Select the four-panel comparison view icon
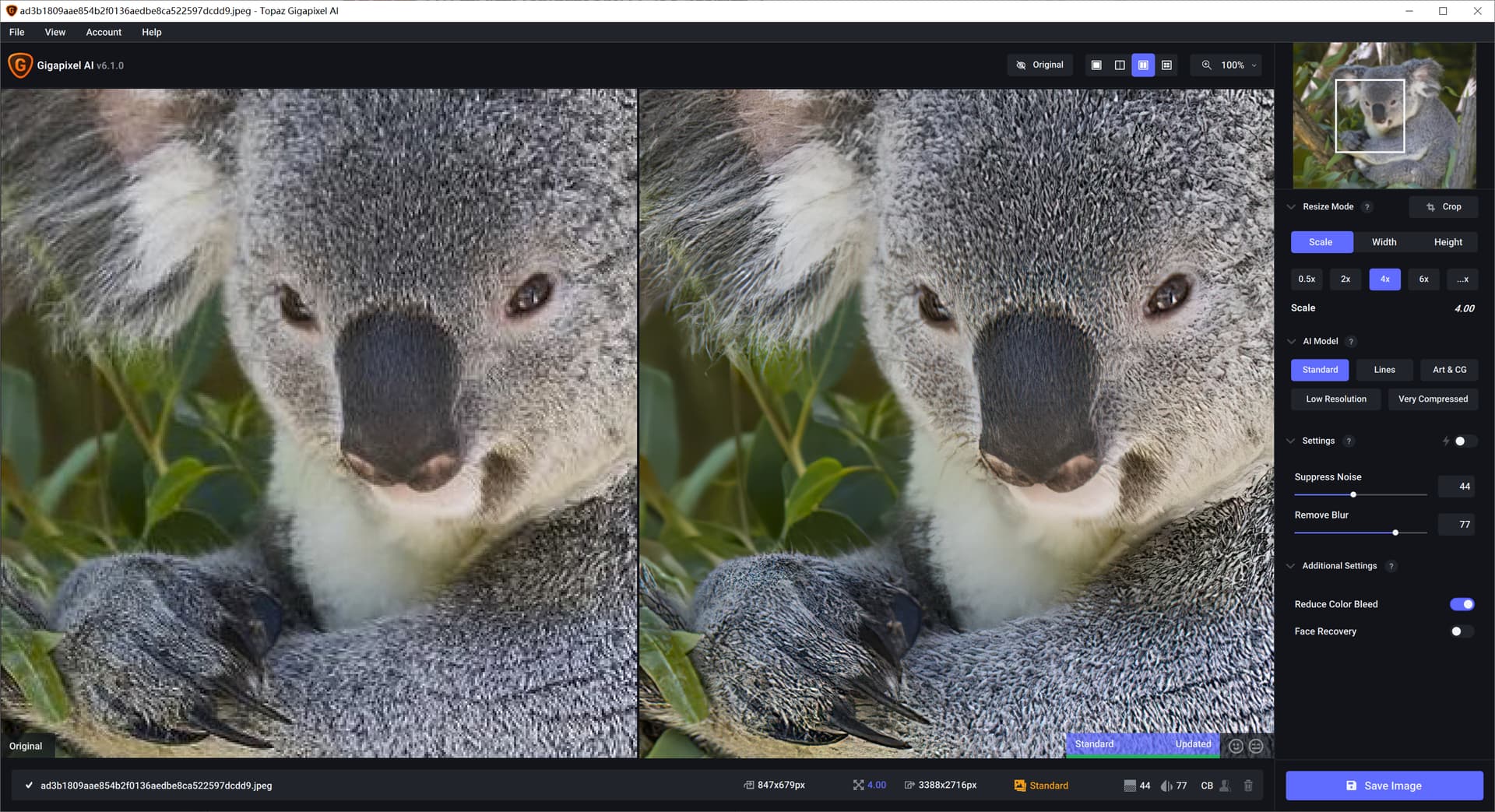1495x812 pixels. (1166, 65)
